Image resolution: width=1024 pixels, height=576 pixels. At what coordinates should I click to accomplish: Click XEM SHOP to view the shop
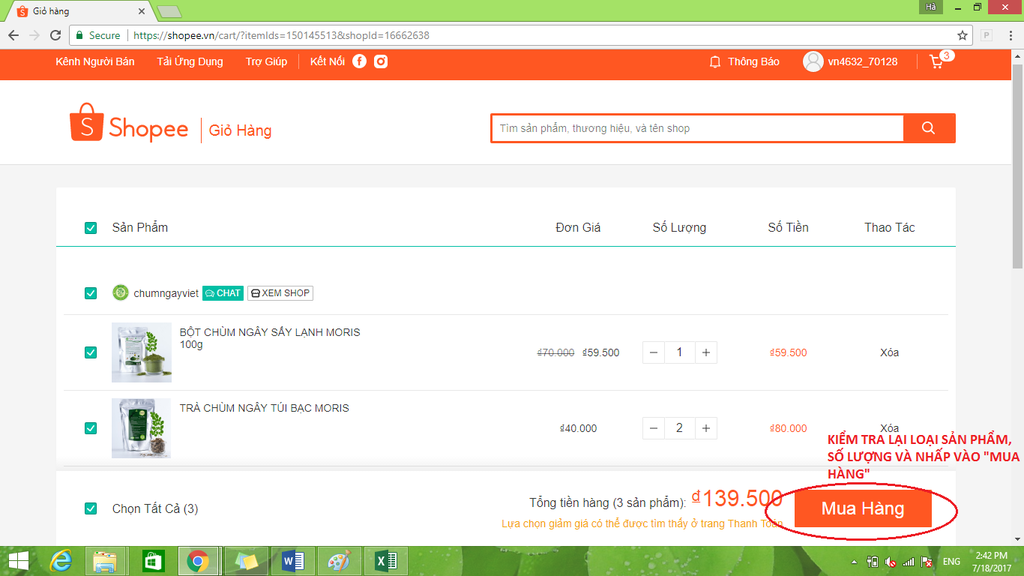(280, 293)
